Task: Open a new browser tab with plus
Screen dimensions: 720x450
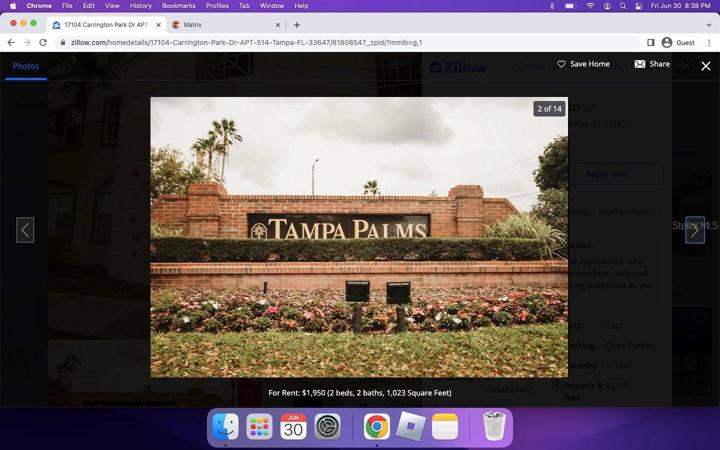Action: [x=297, y=25]
